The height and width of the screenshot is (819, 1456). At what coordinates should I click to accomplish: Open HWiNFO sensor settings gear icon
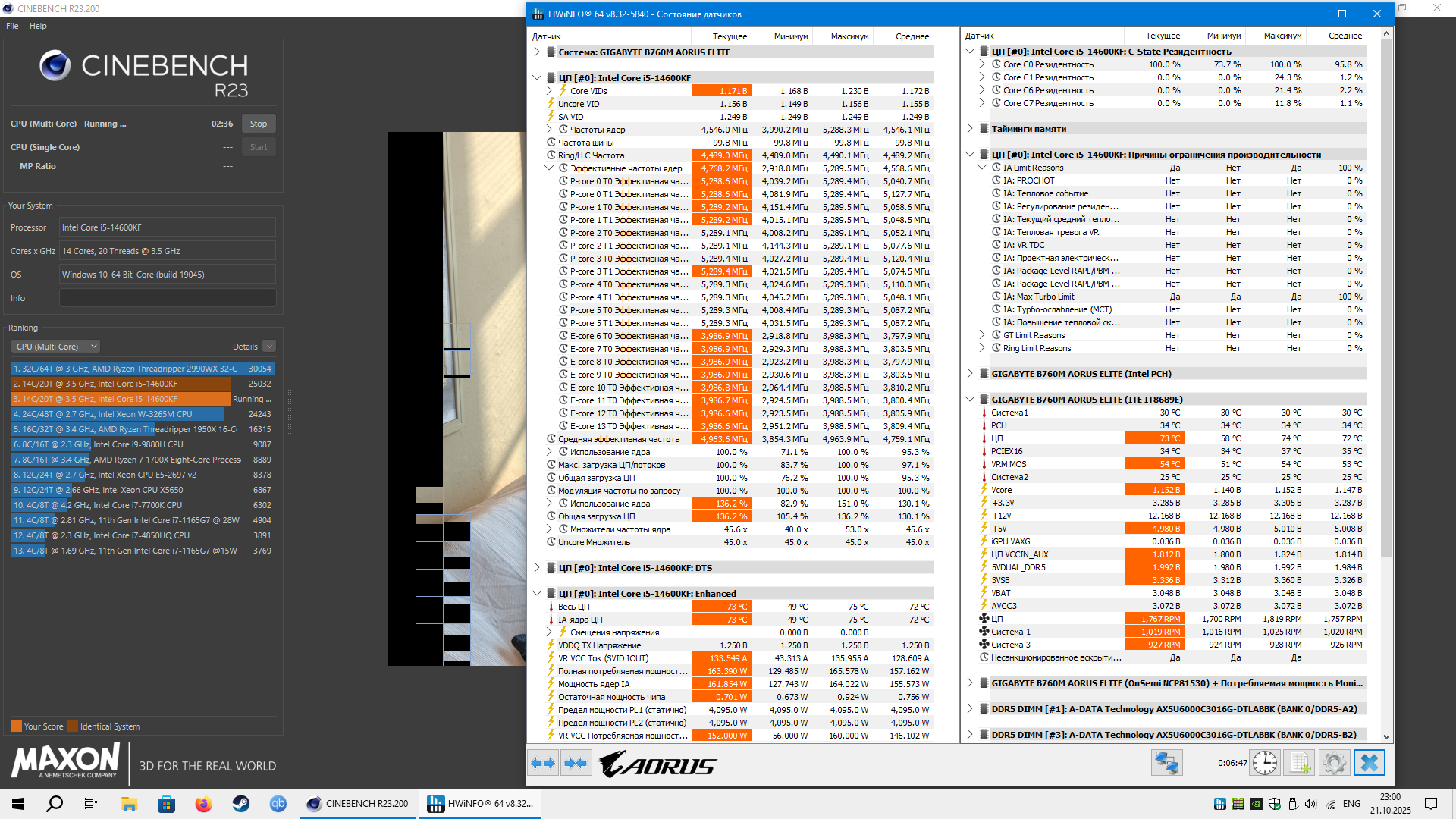coord(1334,763)
